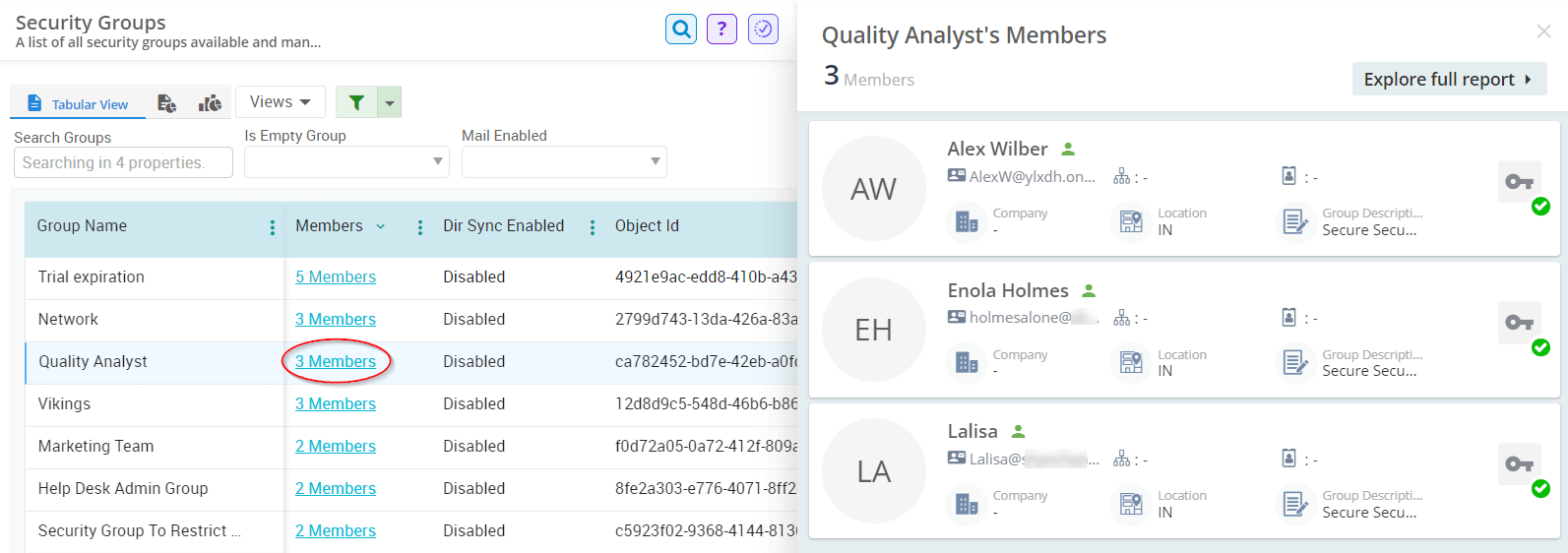Screen dimensions: 1568x553
Task: Click Alex Wilber's Group Description icon
Action: tap(1296, 222)
